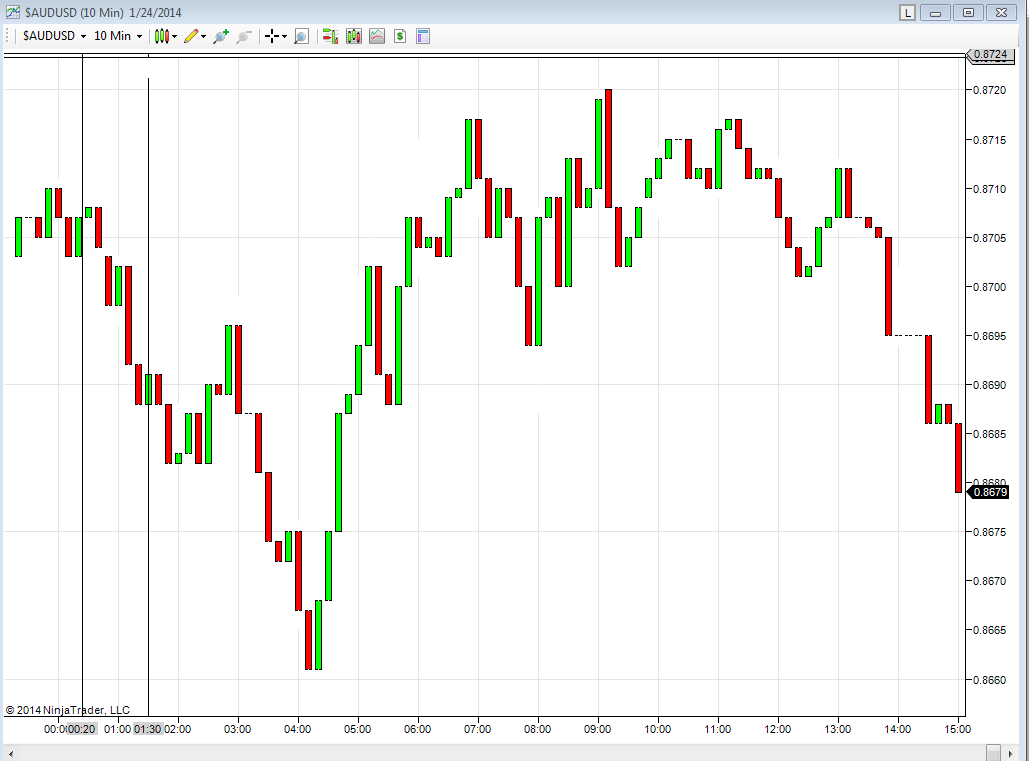
Task: Expand the crosshair cursor dropdown arrow
Action: coord(284,37)
